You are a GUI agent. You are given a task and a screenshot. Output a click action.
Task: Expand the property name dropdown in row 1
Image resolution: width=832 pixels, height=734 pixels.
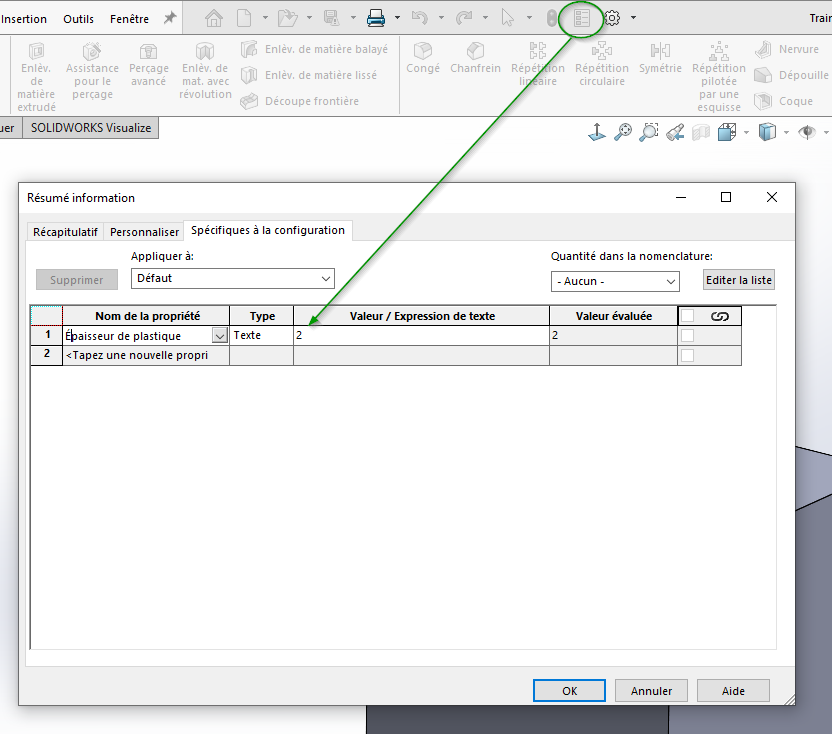click(x=219, y=336)
